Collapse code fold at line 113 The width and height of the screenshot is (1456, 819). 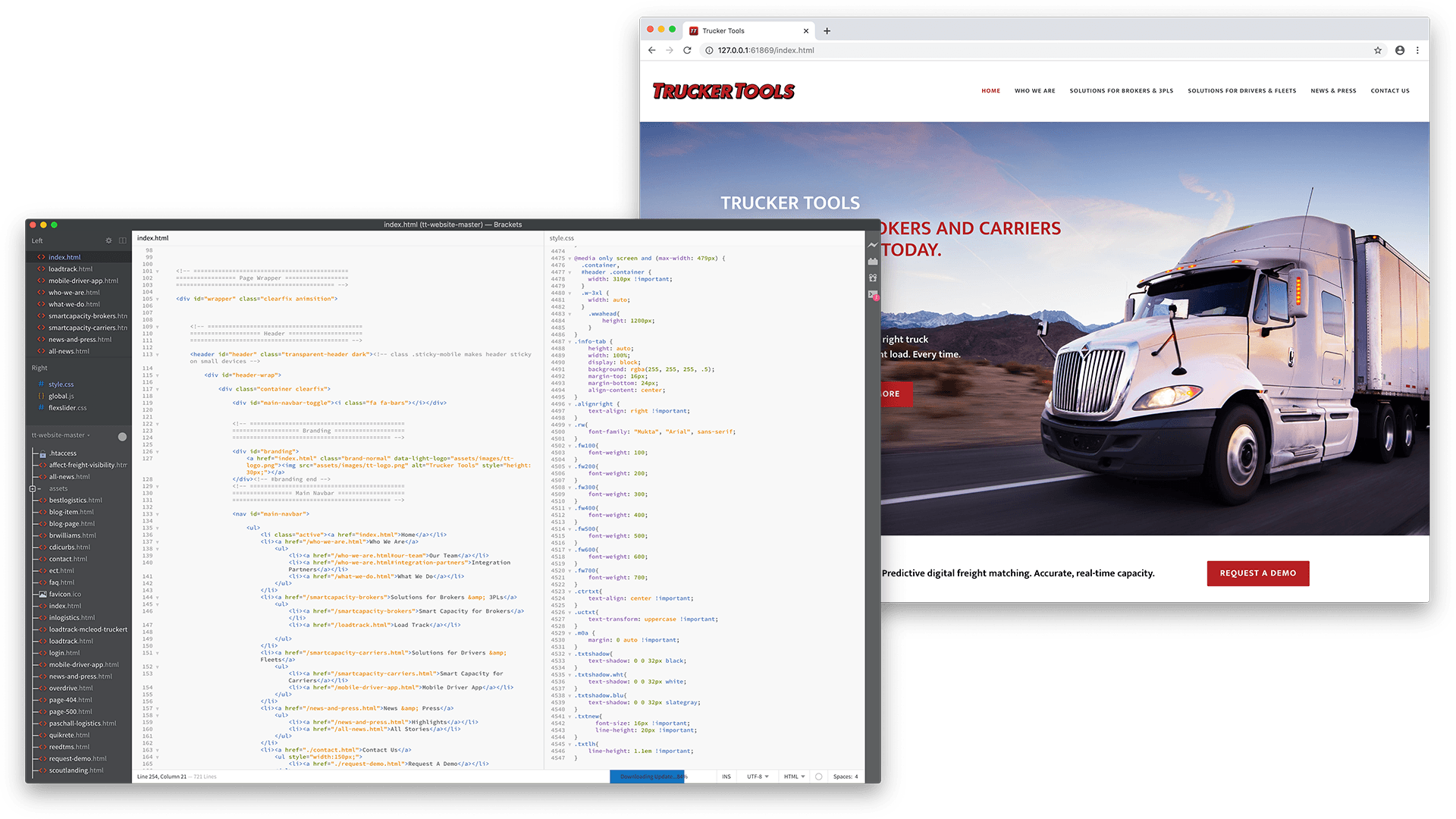pyautogui.click(x=158, y=354)
